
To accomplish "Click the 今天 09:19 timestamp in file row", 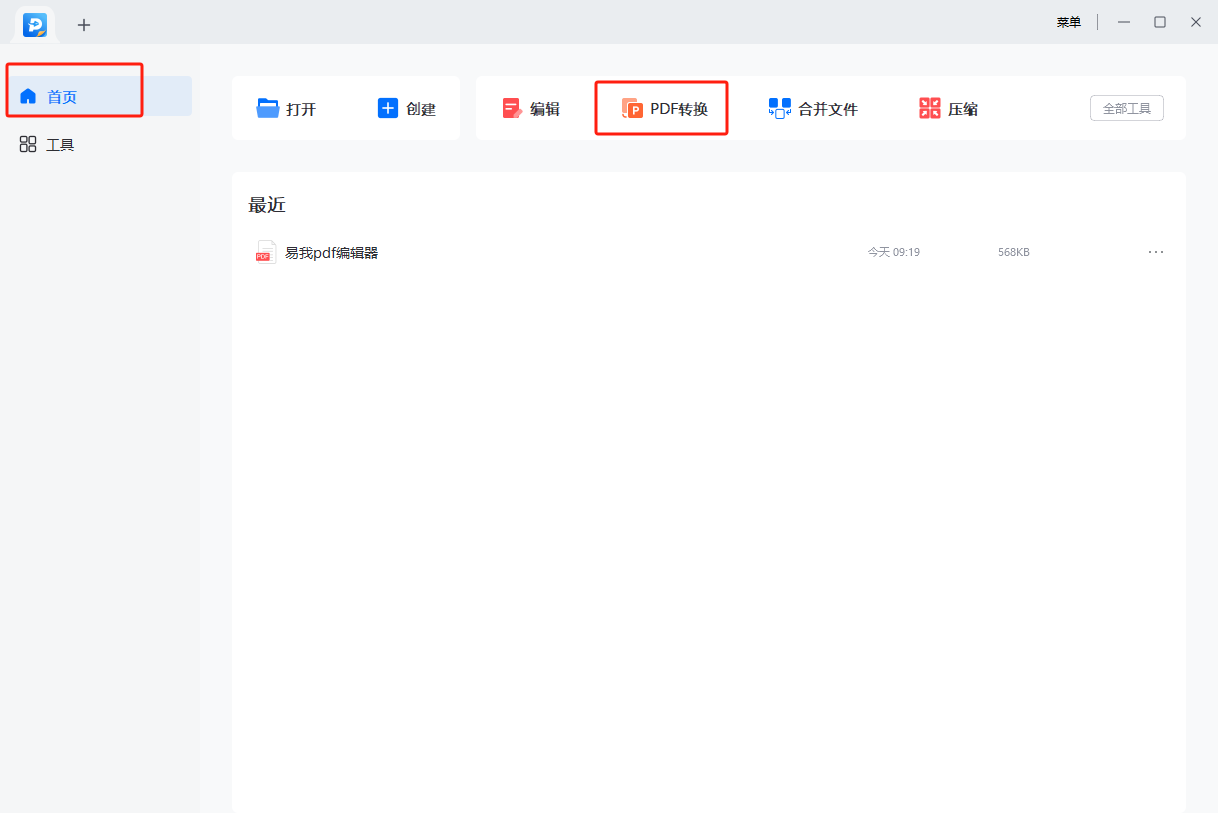I will [x=893, y=252].
